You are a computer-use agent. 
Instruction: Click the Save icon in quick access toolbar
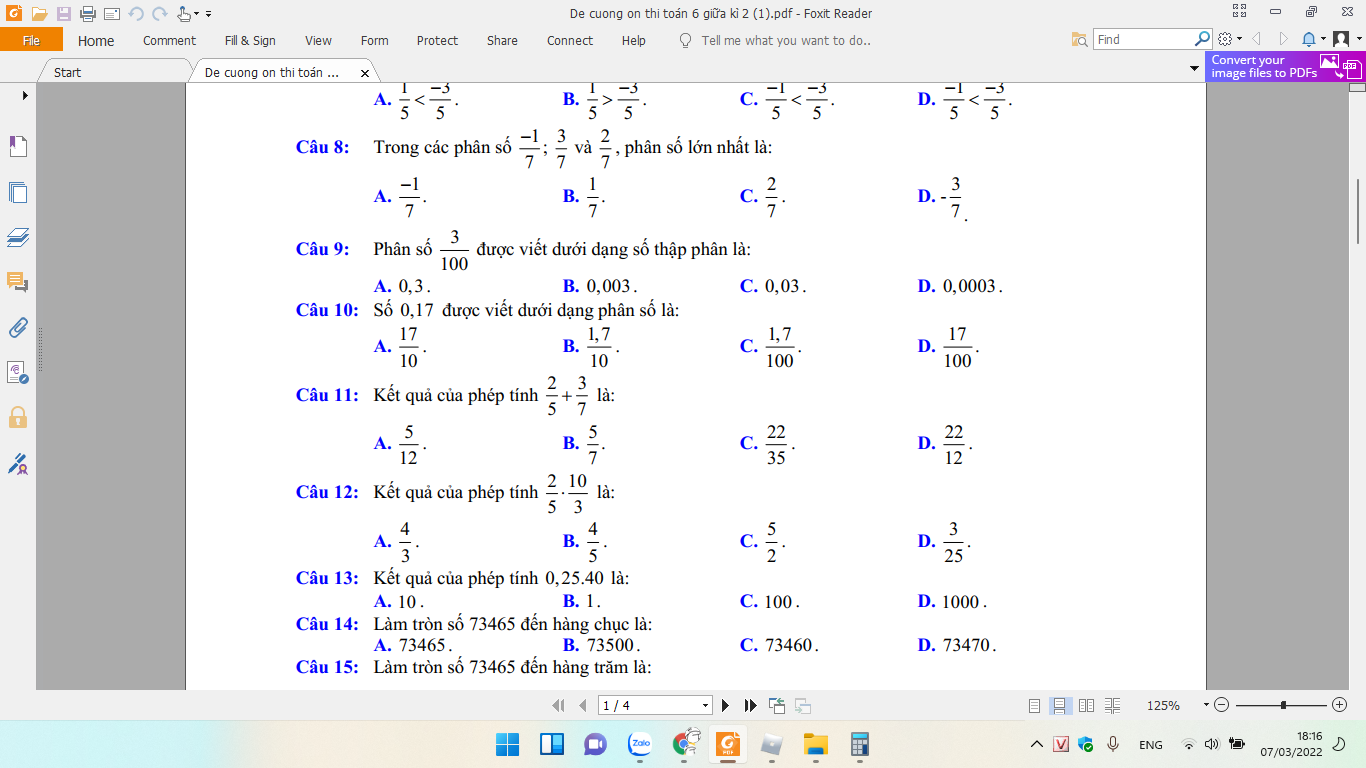click(x=64, y=14)
